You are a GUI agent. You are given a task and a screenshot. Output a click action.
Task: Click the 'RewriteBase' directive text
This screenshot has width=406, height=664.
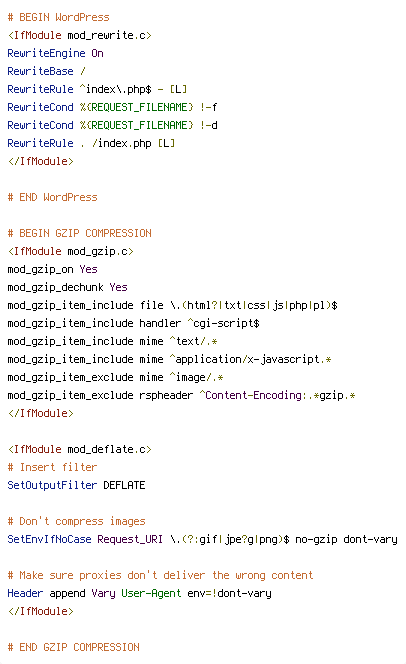[40, 71]
